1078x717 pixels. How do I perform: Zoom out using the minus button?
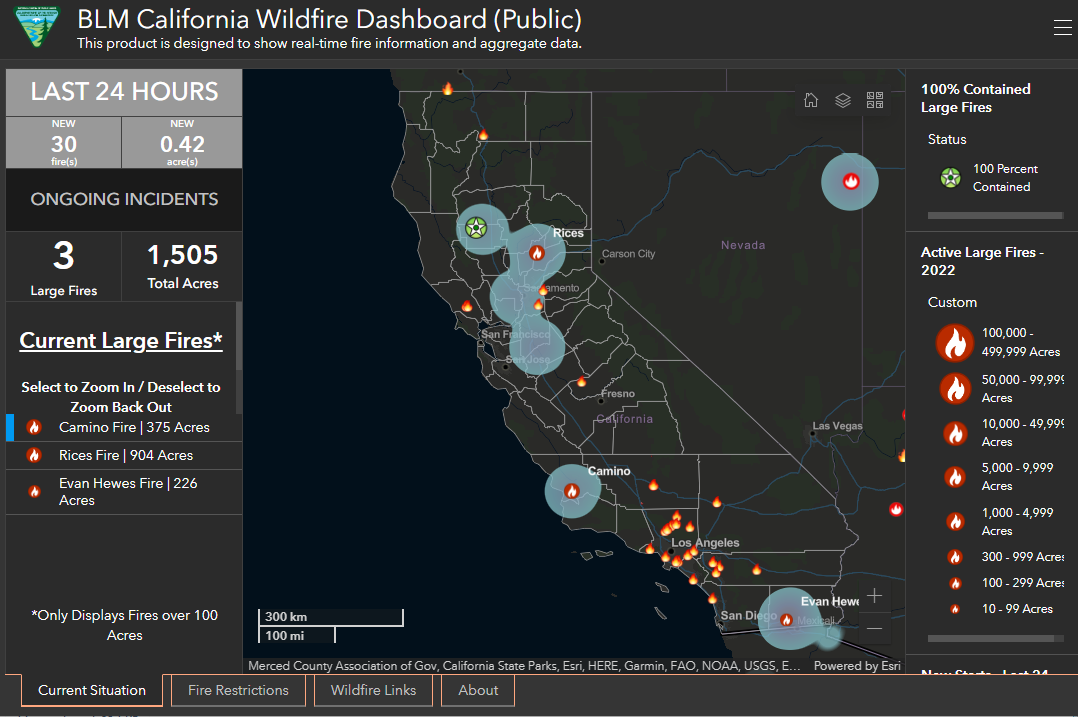click(874, 628)
